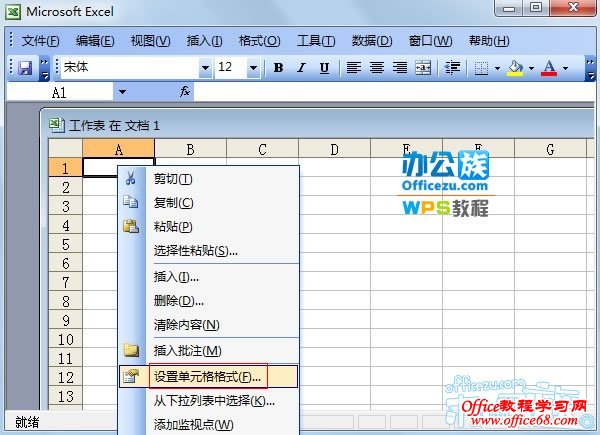Choose 插入批注(M) in context menu
Screen dimensions: 600x435
coord(209,350)
